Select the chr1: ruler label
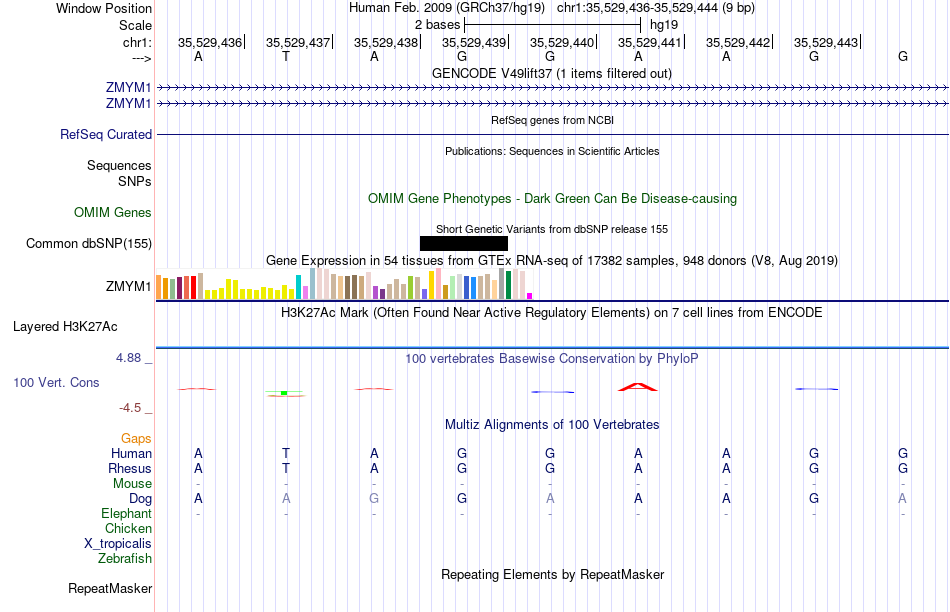Viewport: 950px width, 612px height. (x=137, y=42)
